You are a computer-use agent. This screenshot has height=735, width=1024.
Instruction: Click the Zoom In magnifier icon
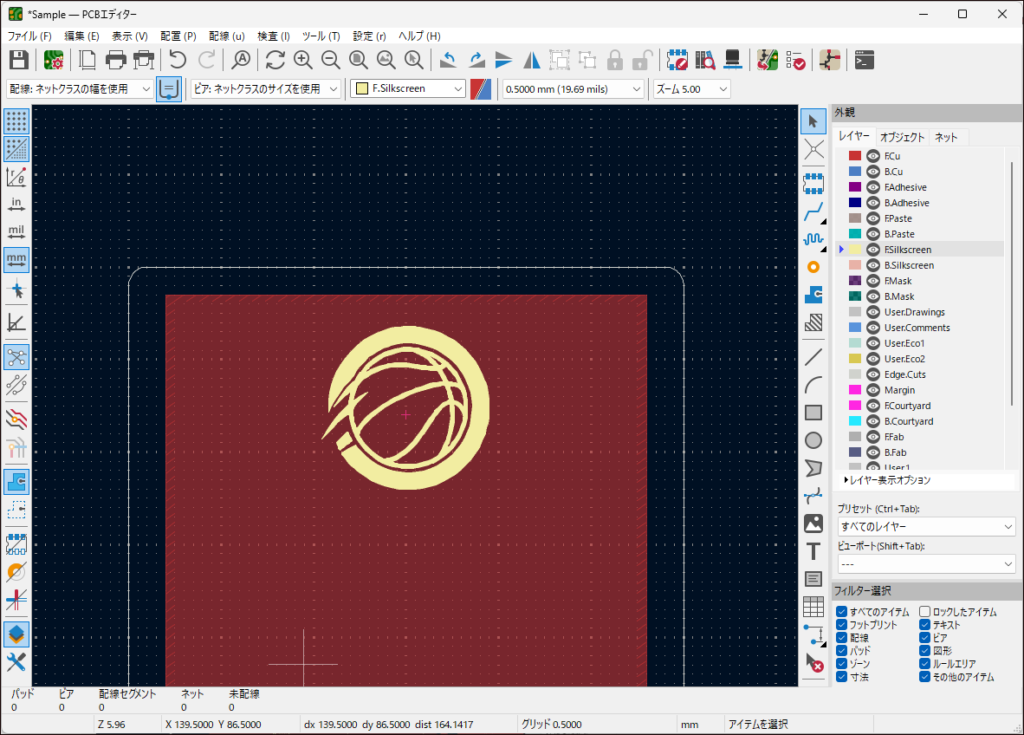(x=303, y=59)
